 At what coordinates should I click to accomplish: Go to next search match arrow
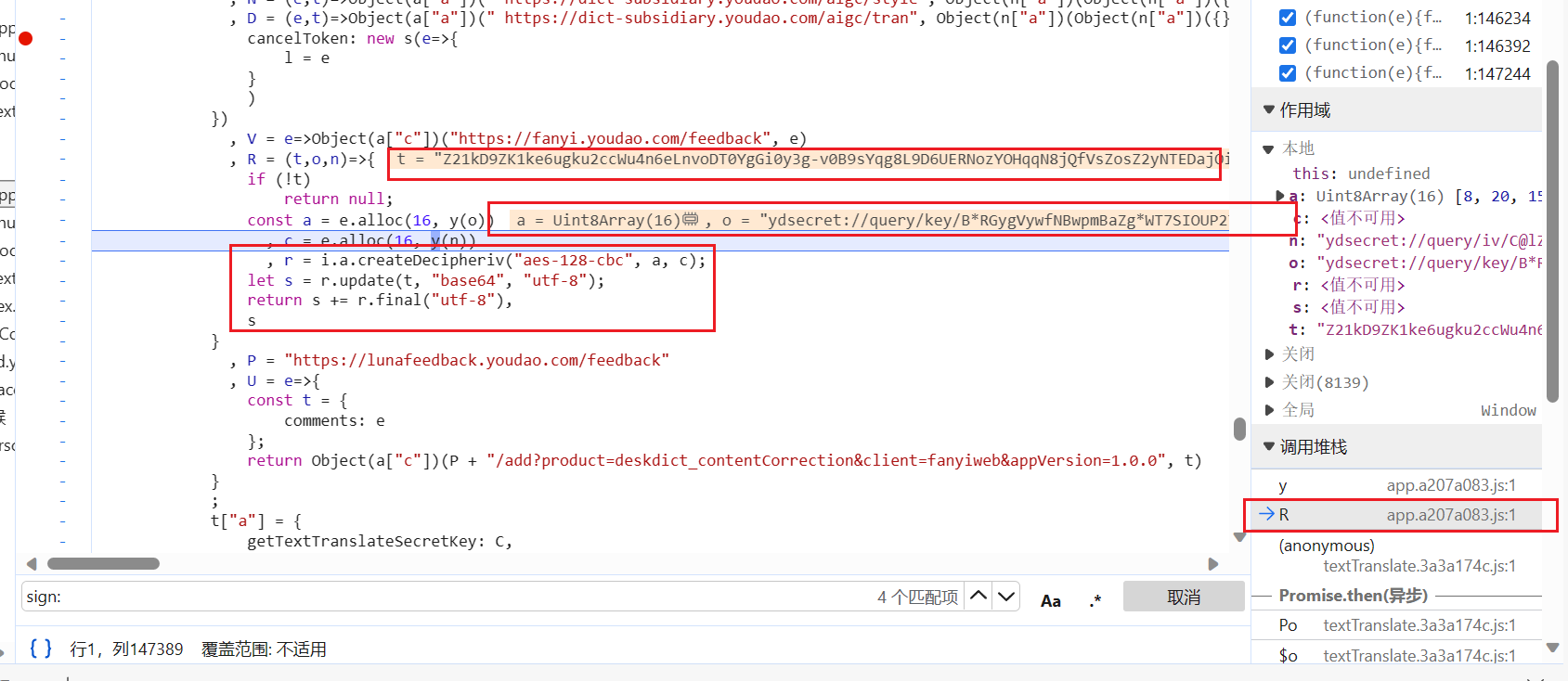click(x=1006, y=596)
